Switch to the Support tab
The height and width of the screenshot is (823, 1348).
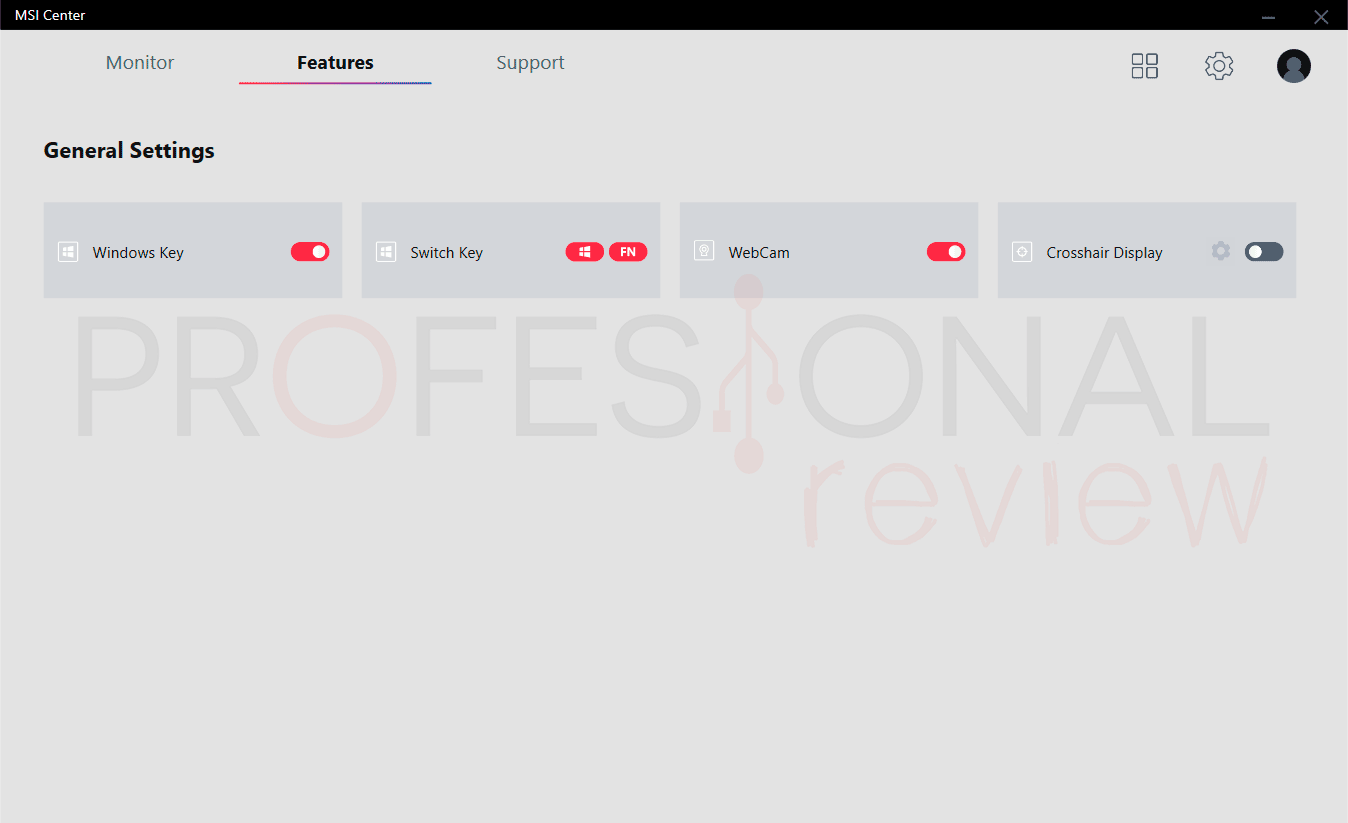530,62
